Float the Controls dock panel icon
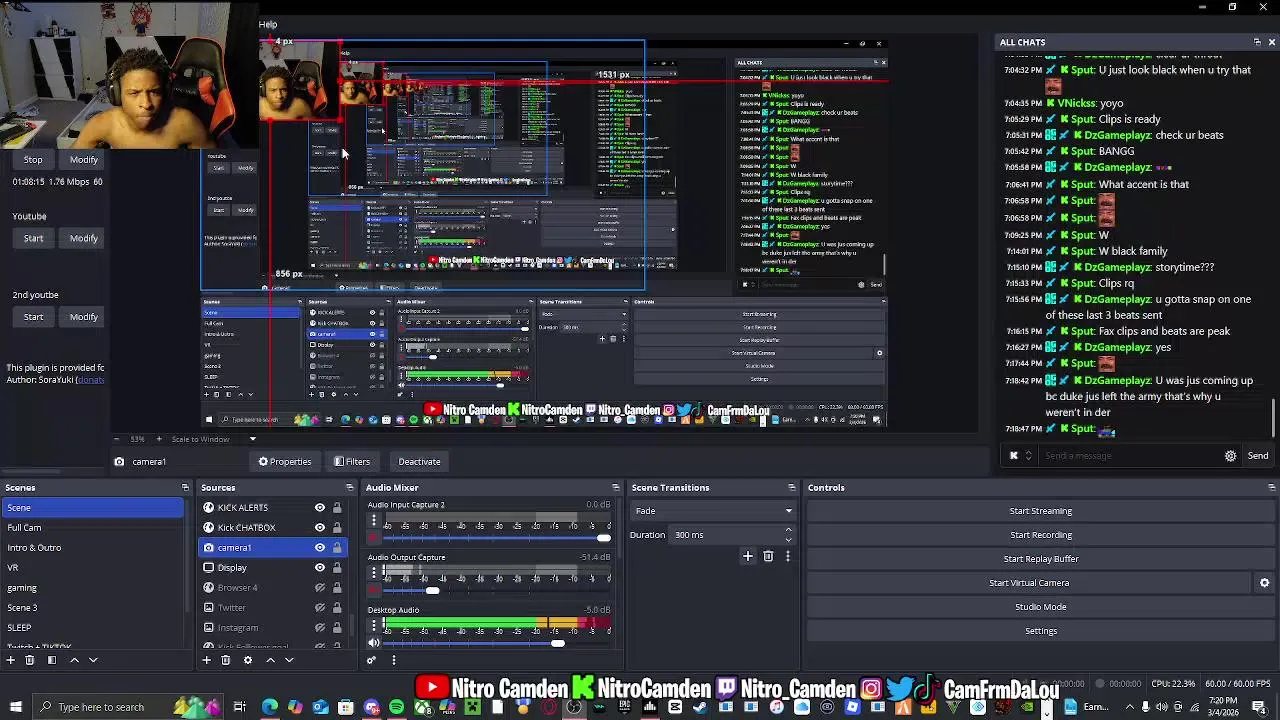Screen dimensions: 1280x720 click(x=1271, y=488)
